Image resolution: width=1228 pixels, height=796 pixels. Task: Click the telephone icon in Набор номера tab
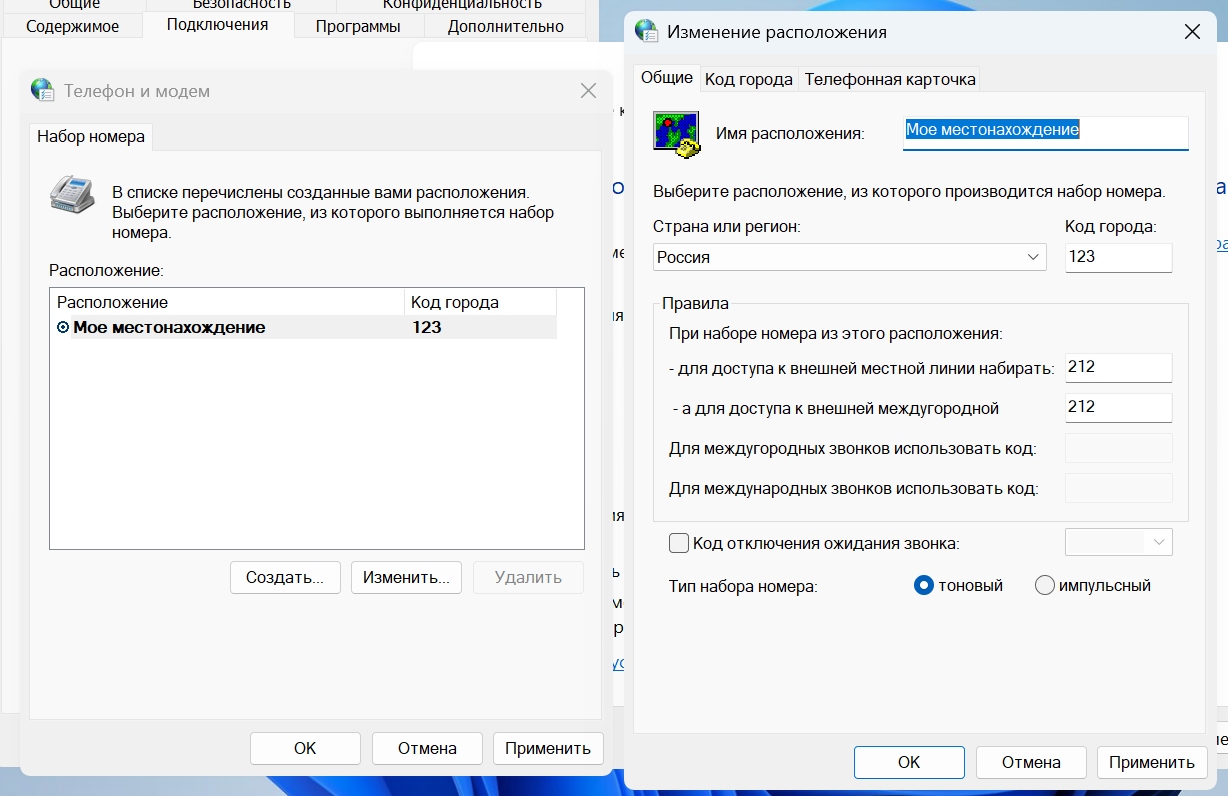click(72, 194)
